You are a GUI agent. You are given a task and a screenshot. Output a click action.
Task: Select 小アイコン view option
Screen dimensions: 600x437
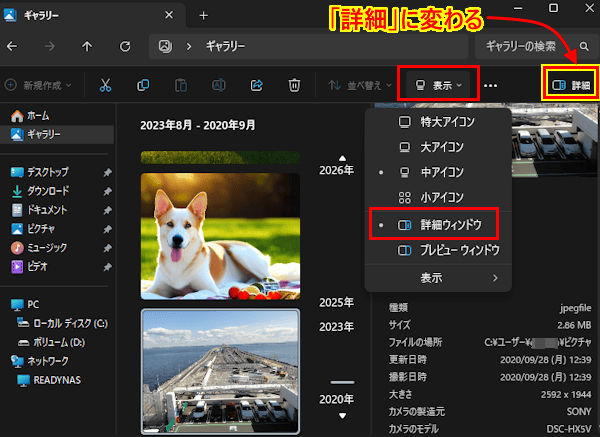tap(438, 197)
